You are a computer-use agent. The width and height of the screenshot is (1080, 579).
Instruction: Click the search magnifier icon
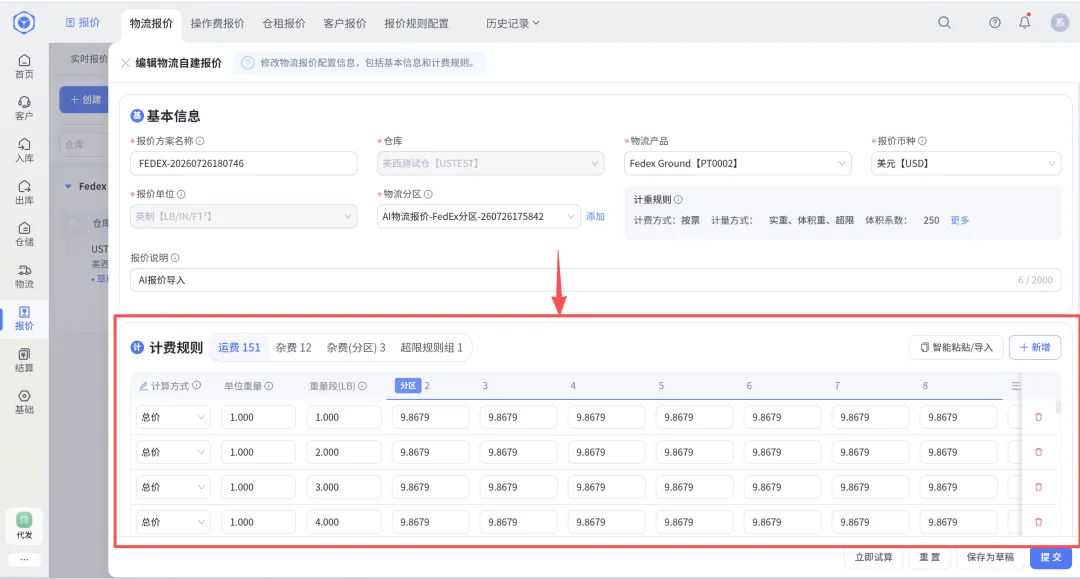tap(944, 23)
